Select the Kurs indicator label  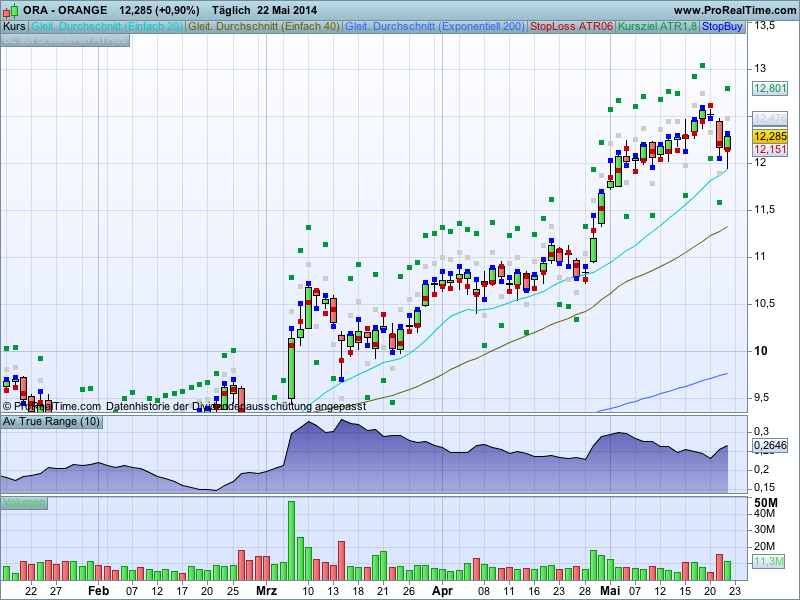(15, 26)
